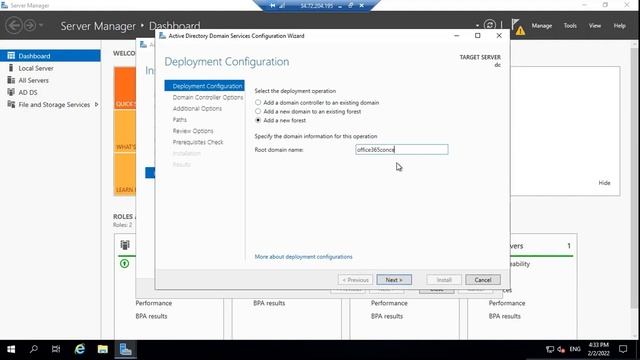Viewport: 640px width, 360px height.
Task: Select the Paths step
Action: 180,120
